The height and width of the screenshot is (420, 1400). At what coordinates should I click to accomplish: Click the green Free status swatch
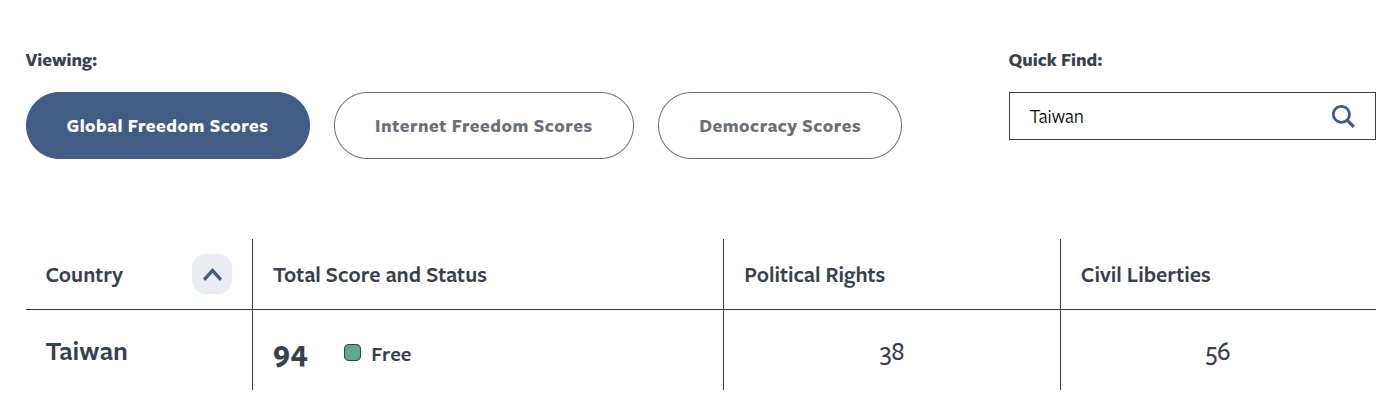point(352,353)
